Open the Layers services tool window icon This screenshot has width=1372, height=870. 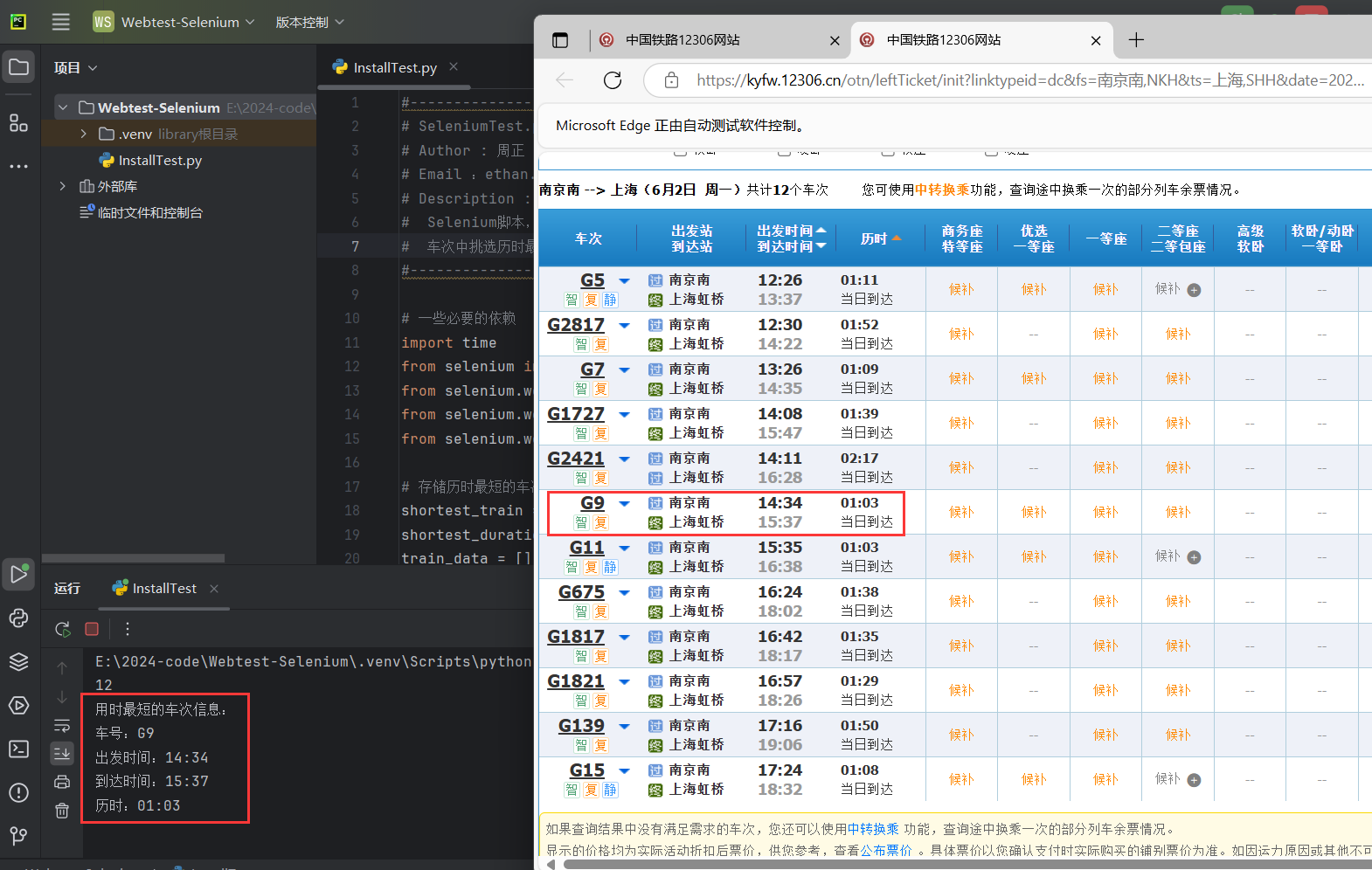click(18, 662)
